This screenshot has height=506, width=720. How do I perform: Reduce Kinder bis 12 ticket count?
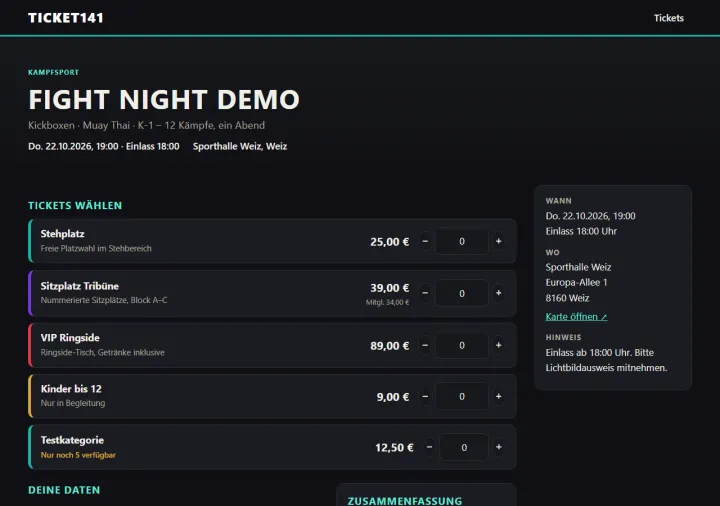pos(425,396)
